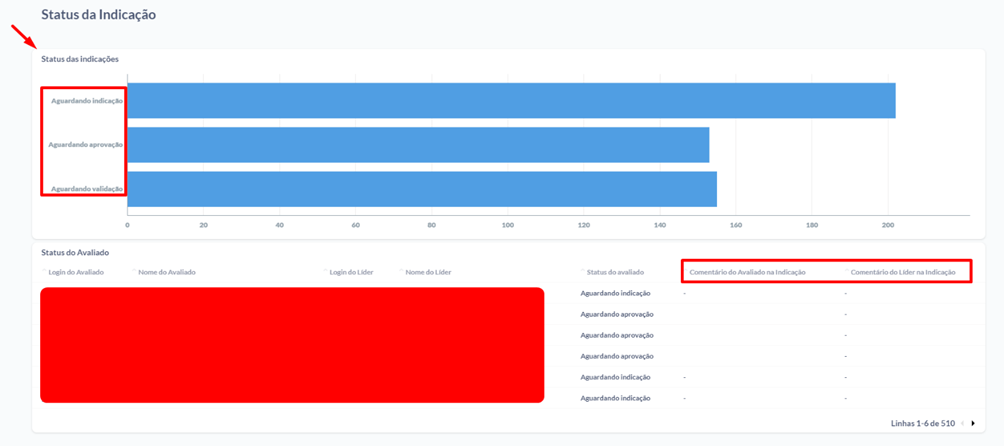The width and height of the screenshot is (1004, 446).
Task: Sort by Nome do Avaliado column header
Action: click(166, 272)
